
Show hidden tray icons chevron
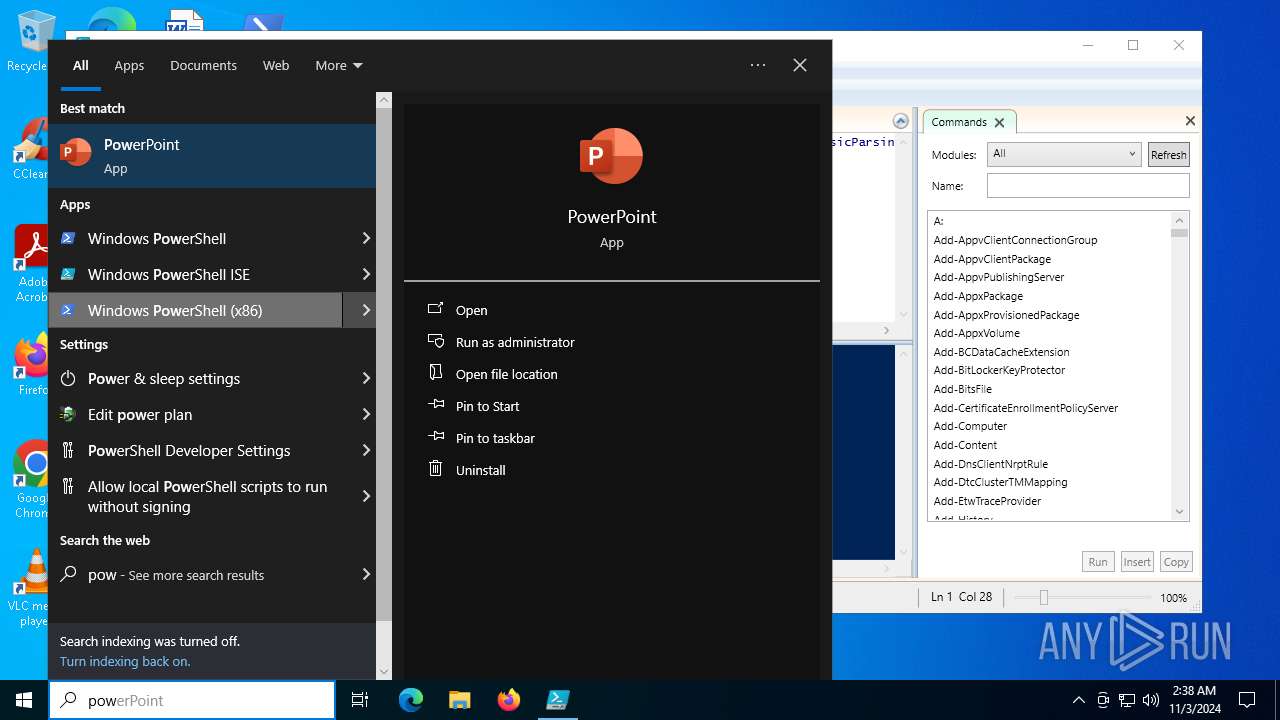[x=1078, y=700]
